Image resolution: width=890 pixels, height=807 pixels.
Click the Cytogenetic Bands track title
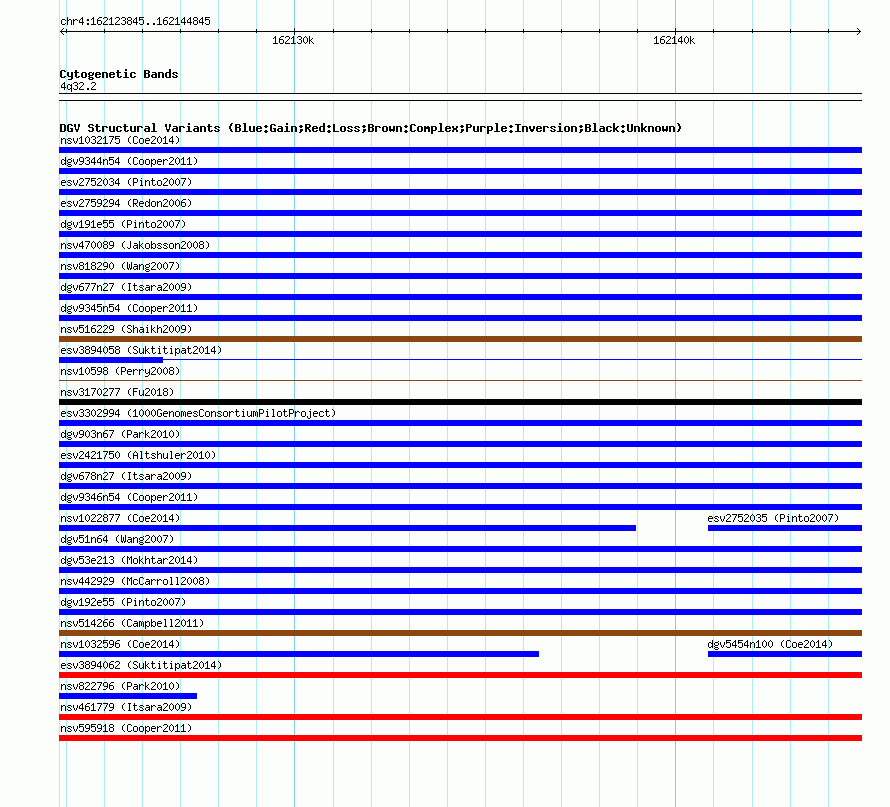(x=119, y=74)
